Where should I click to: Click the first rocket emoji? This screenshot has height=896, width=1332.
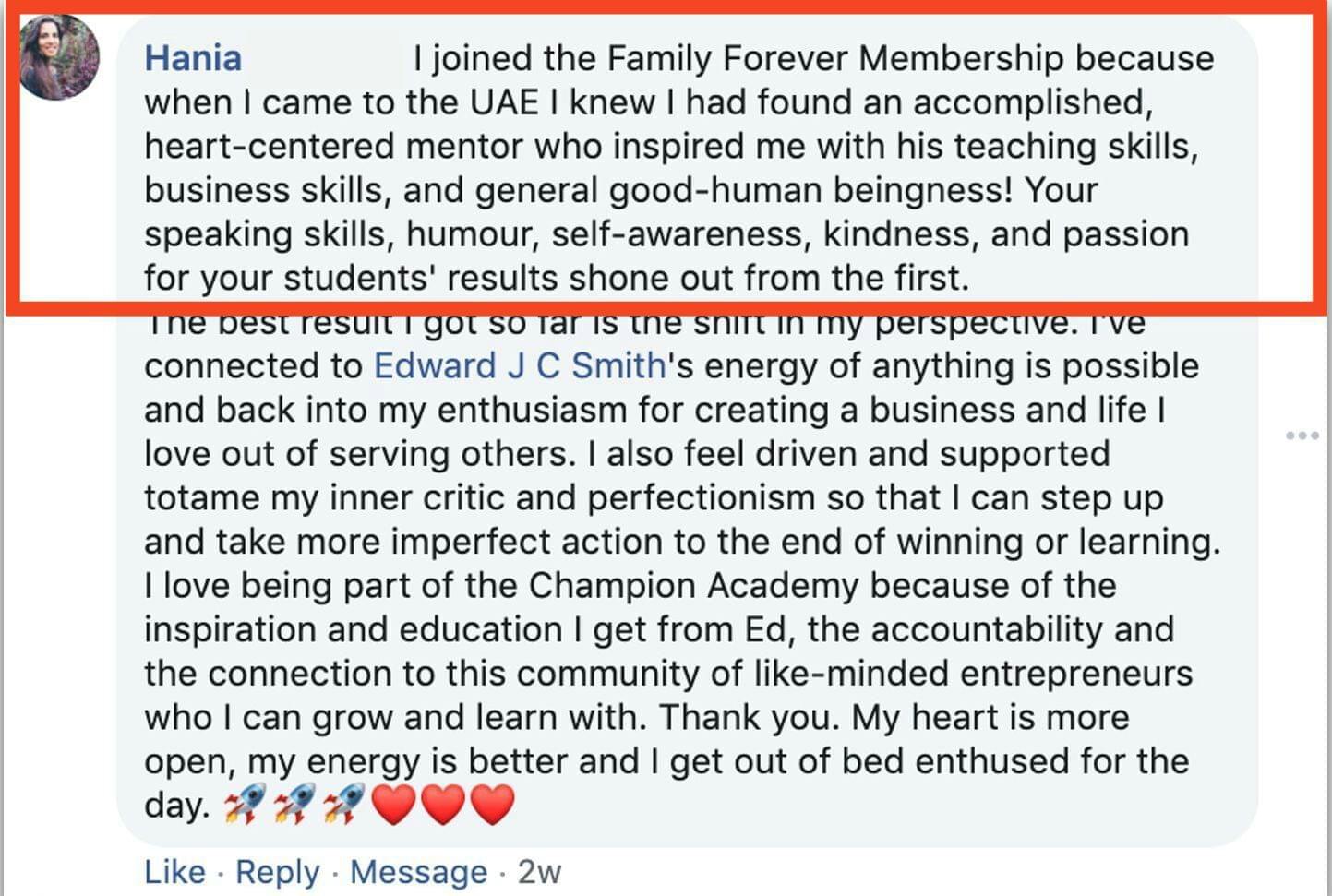(x=245, y=805)
